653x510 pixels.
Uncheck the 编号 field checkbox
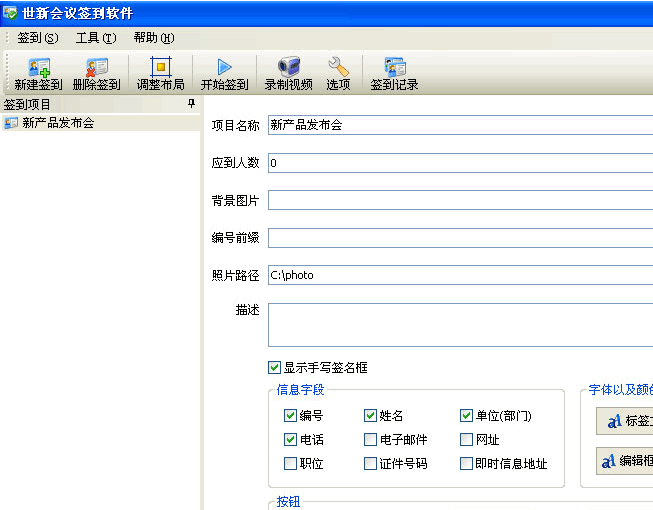291,416
